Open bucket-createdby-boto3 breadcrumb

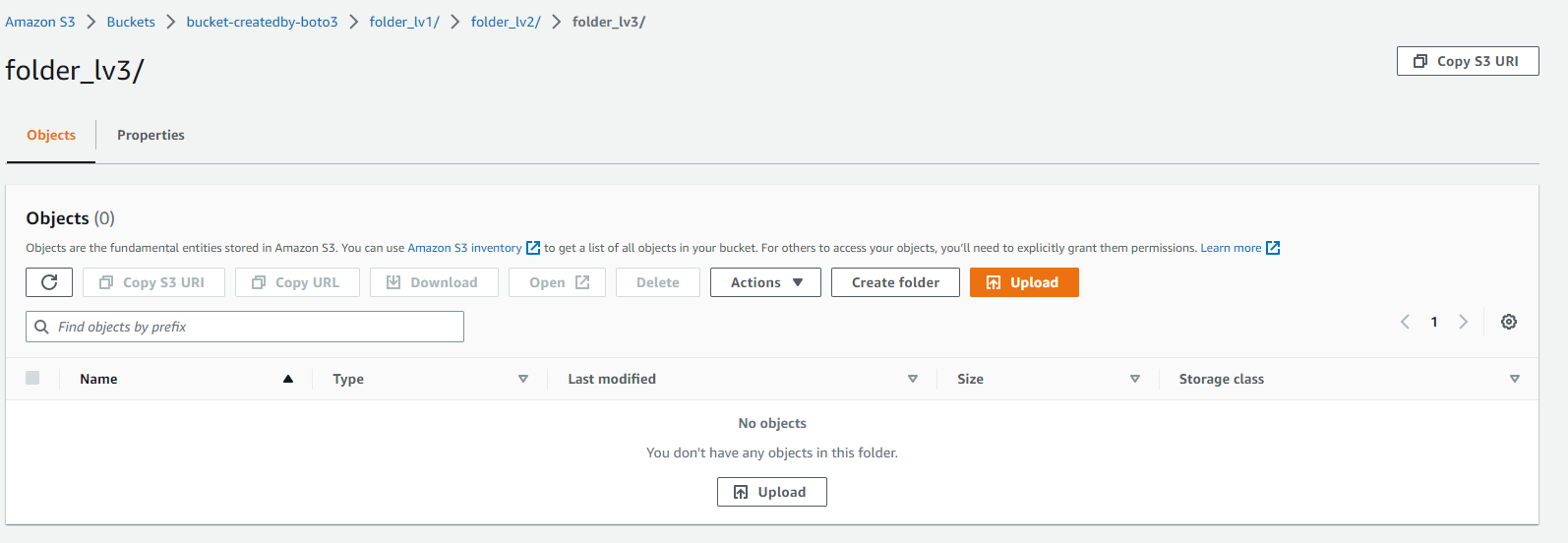[x=263, y=22]
